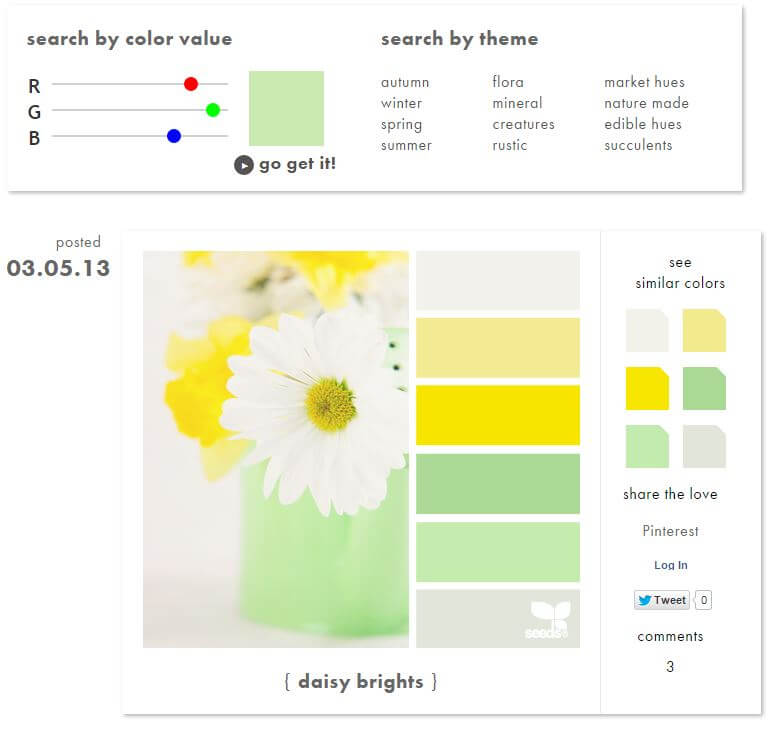Image resolution: width=773 pixels, height=736 pixels.
Task: Click the Tweet button bird icon
Action: pyautogui.click(x=644, y=600)
